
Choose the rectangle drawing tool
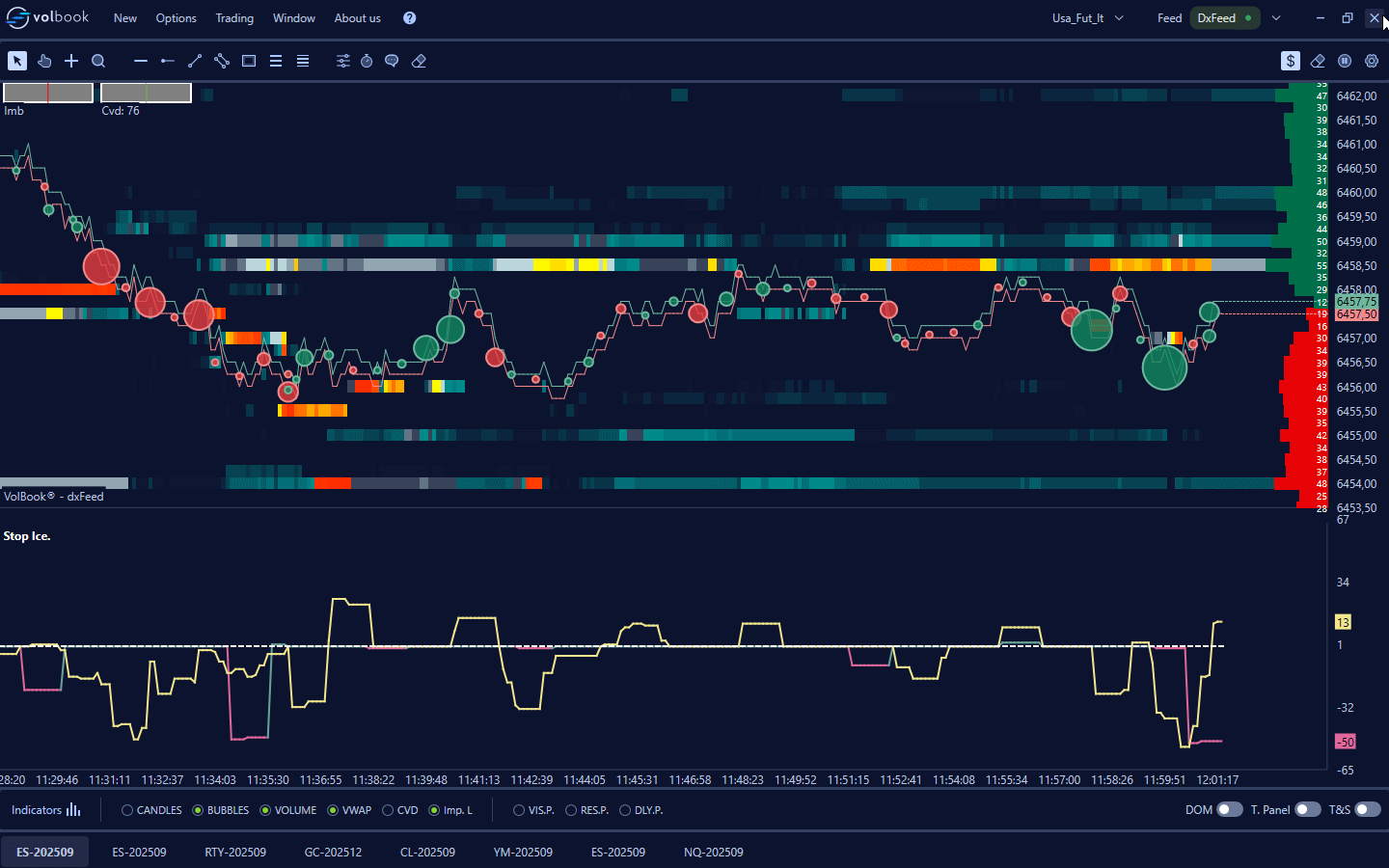pyautogui.click(x=249, y=61)
